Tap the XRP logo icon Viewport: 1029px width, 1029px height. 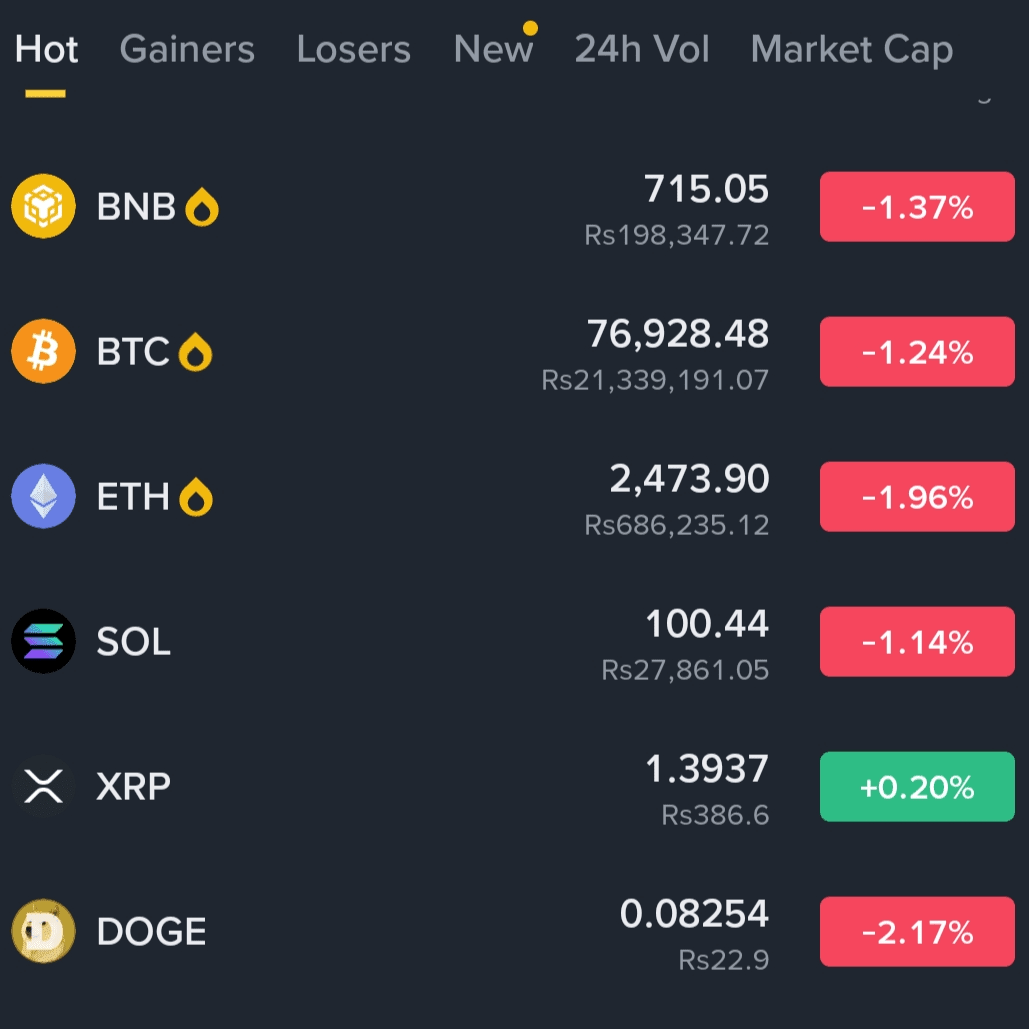coord(43,786)
